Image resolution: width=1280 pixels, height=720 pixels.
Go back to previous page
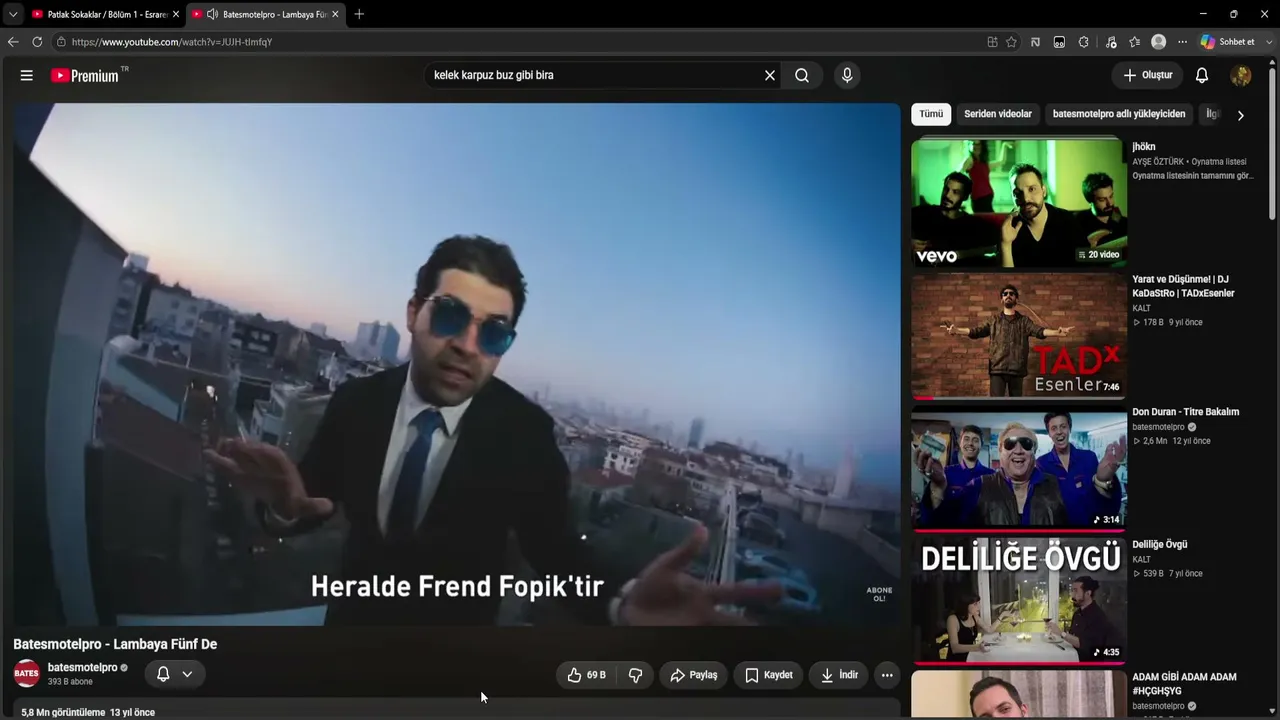tap(13, 42)
